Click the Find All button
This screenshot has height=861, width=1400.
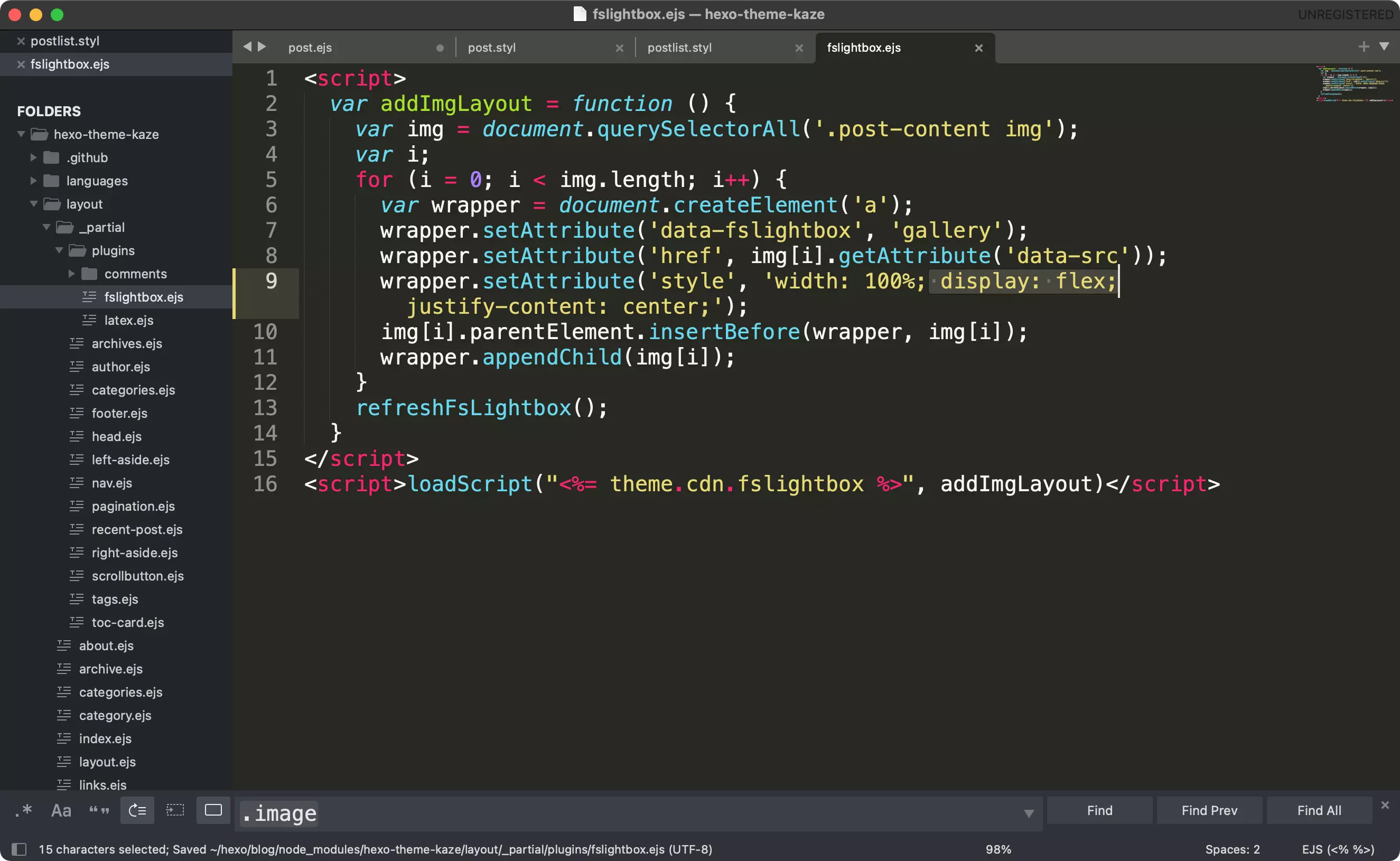[1319, 810]
